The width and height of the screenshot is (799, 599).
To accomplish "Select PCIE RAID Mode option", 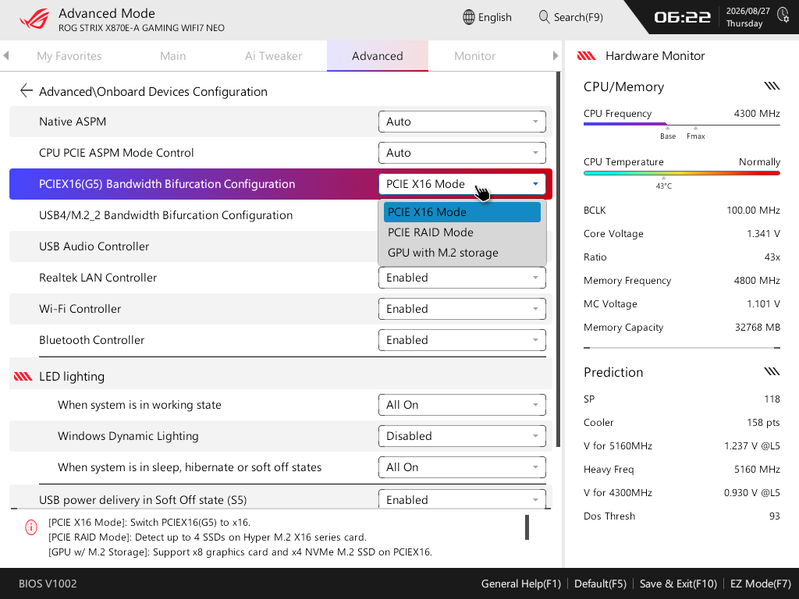I will (462, 232).
